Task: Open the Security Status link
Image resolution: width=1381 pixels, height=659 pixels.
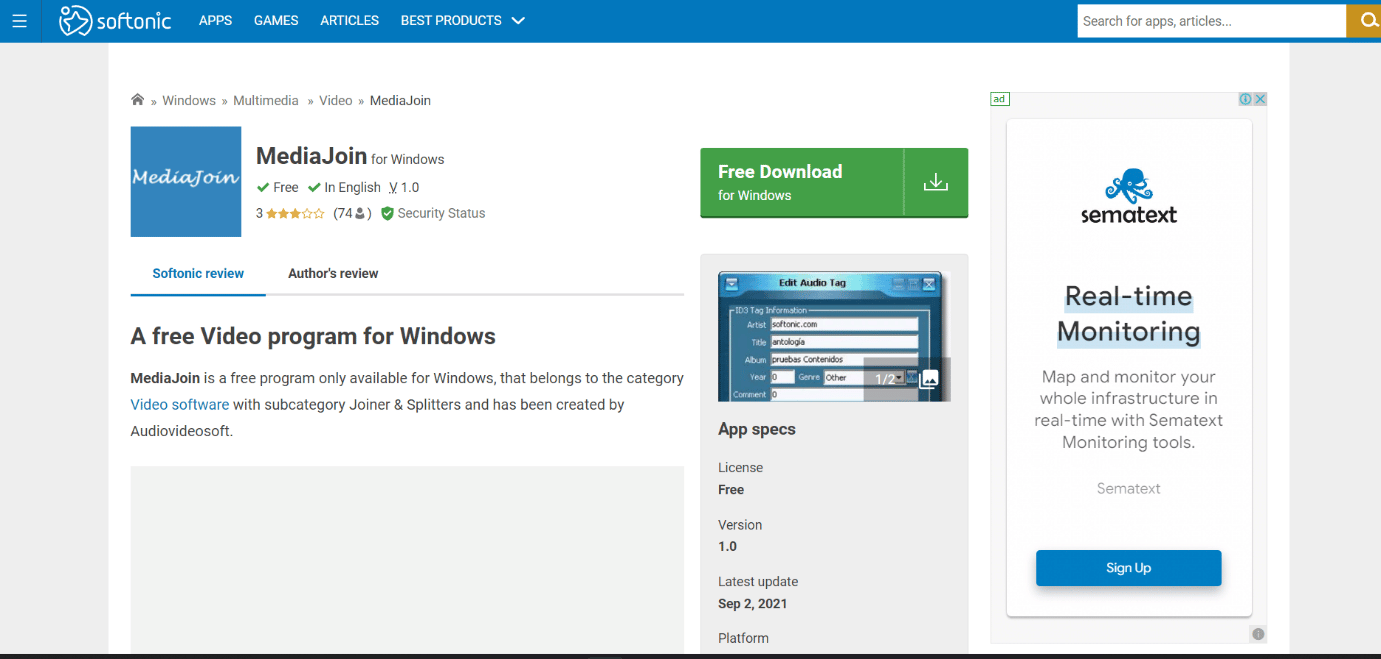Action: coord(441,213)
